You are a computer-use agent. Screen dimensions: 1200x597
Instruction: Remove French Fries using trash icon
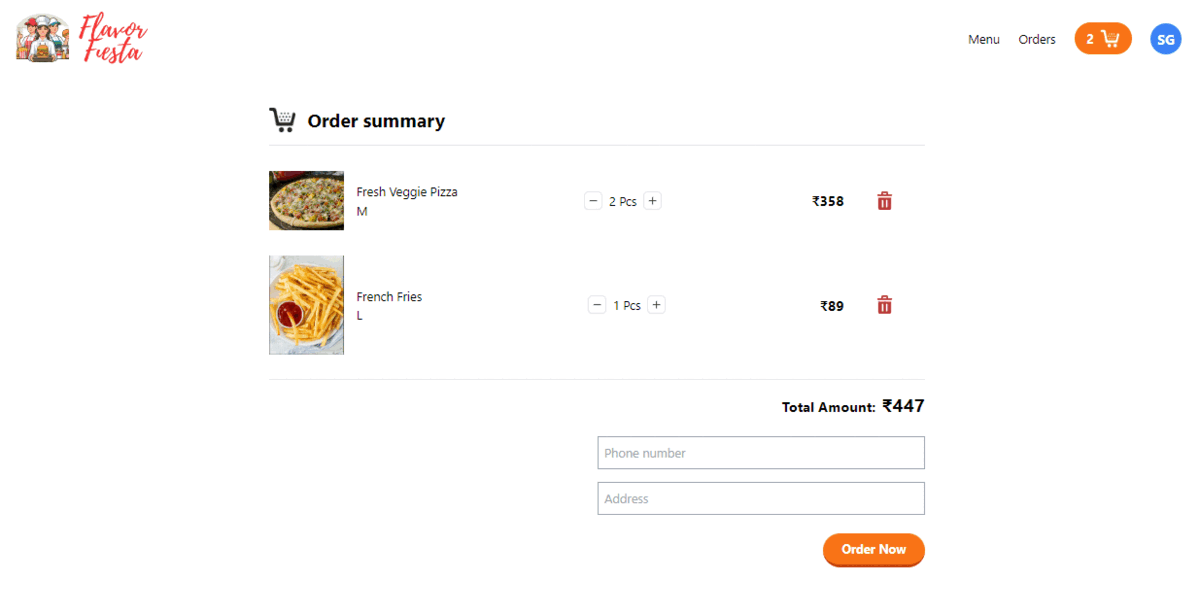coord(884,305)
